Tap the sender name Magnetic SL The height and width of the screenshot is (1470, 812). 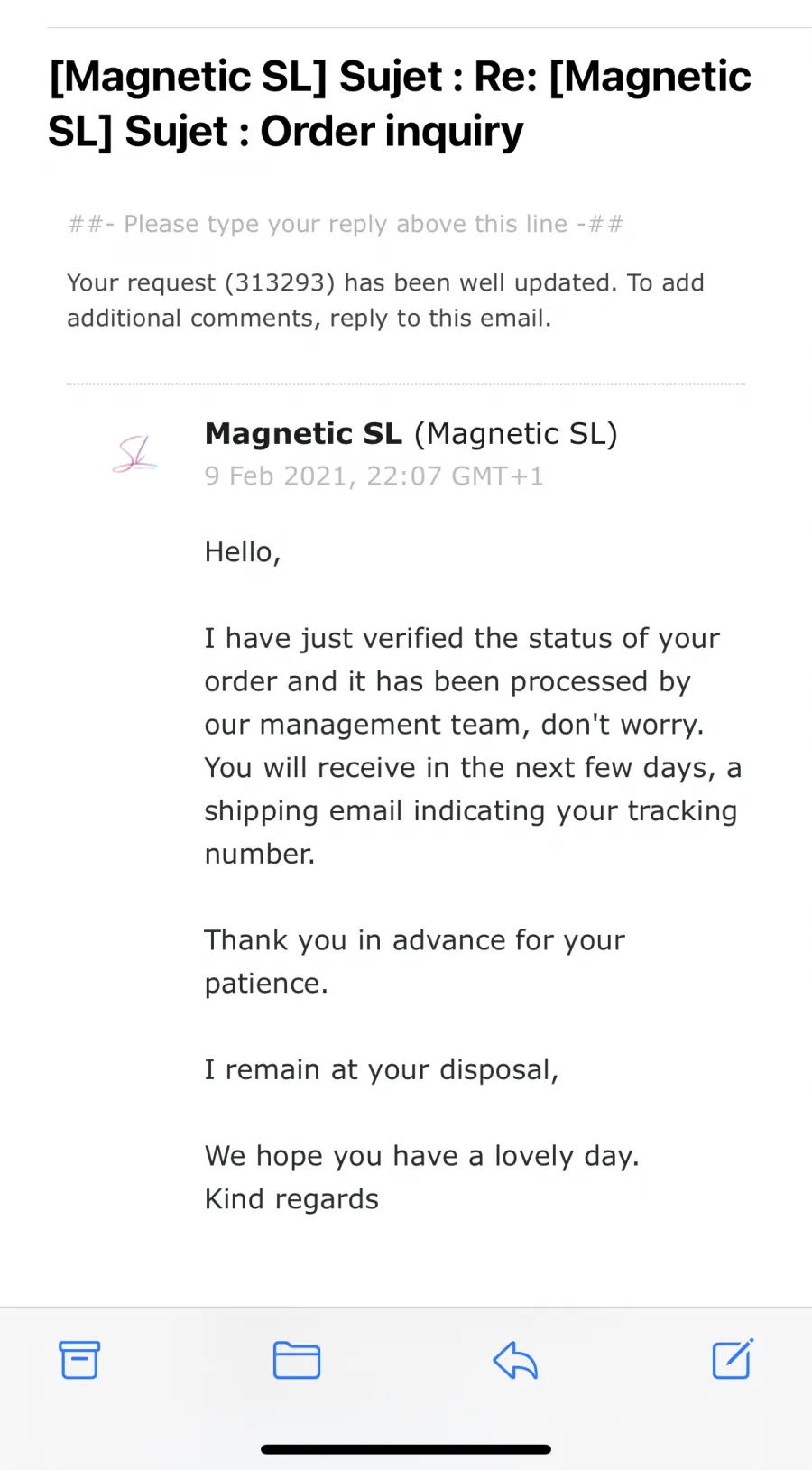click(x=303, y=433)
